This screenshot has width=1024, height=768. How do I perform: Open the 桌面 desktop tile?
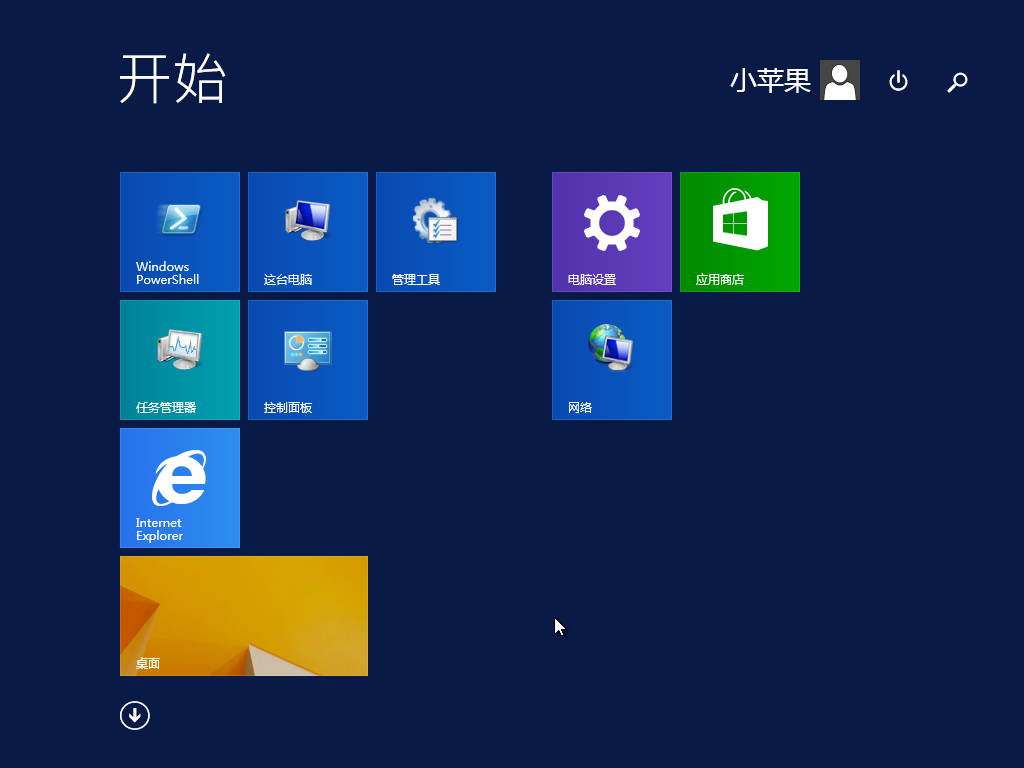(x=244, y=616)
